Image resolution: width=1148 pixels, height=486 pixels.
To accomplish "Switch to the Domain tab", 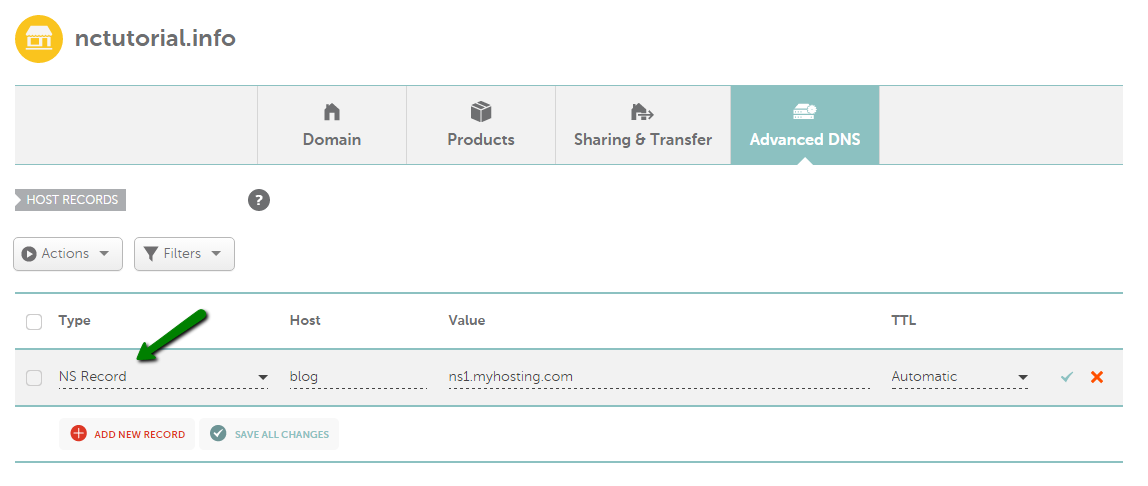I will 332,125.
